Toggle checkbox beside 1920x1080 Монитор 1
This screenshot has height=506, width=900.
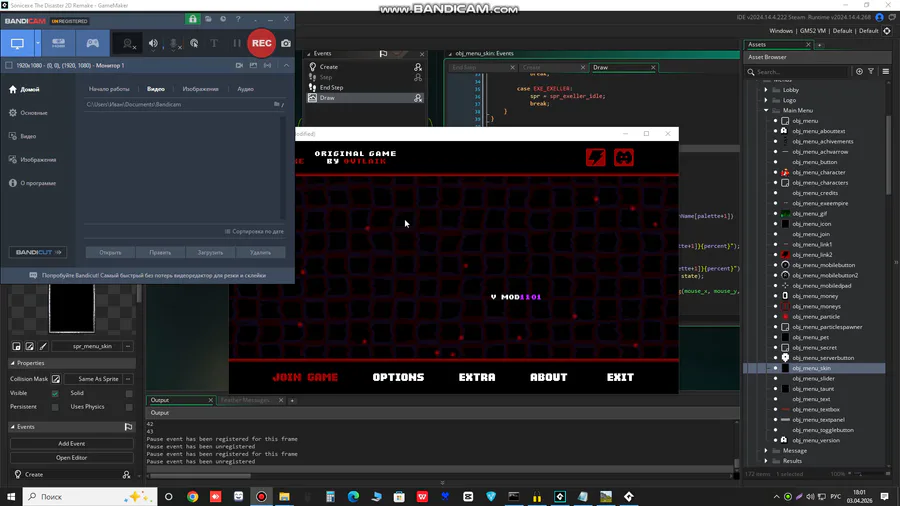[x=9, y=65]
